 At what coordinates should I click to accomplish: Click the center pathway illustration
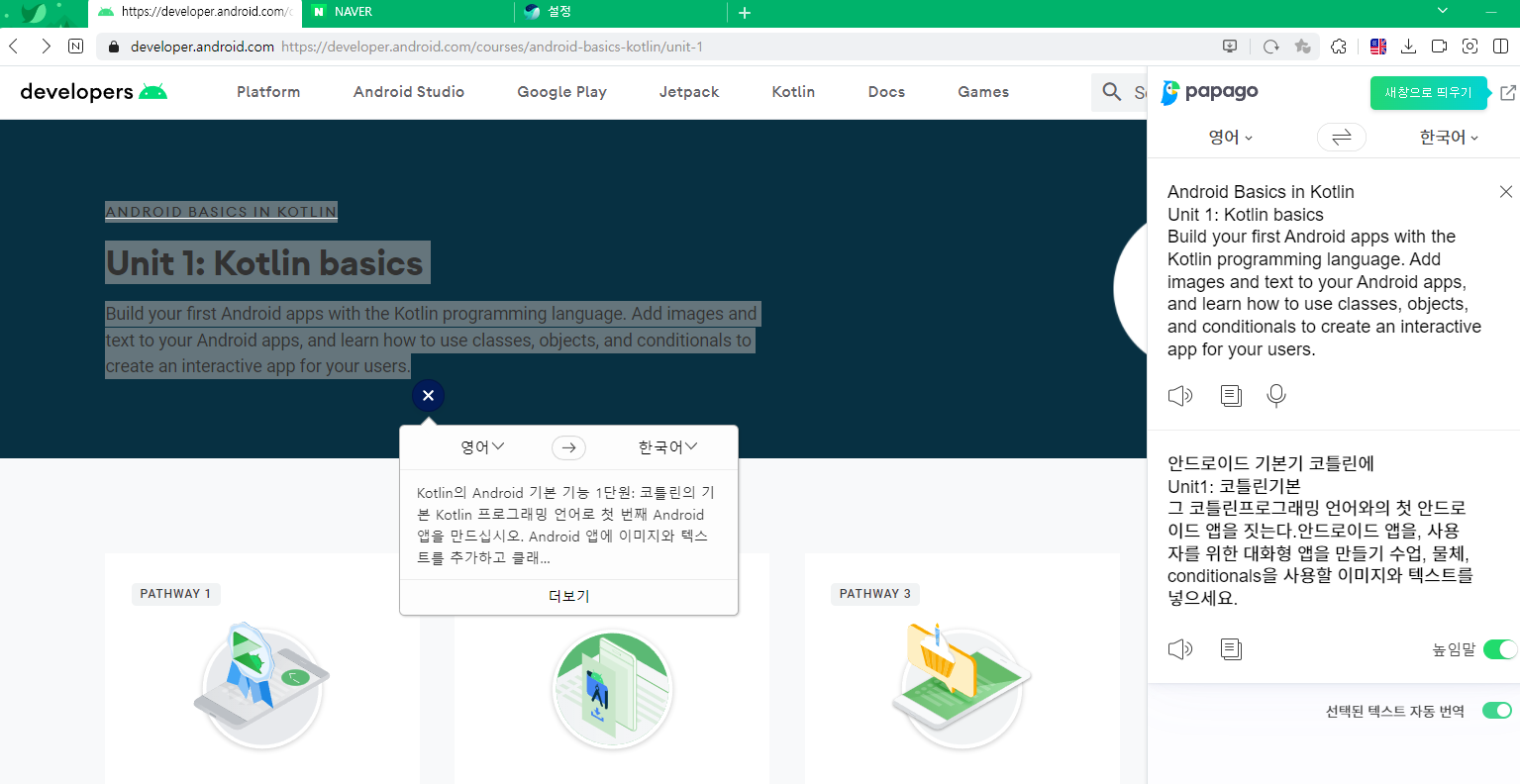[612, 690]
